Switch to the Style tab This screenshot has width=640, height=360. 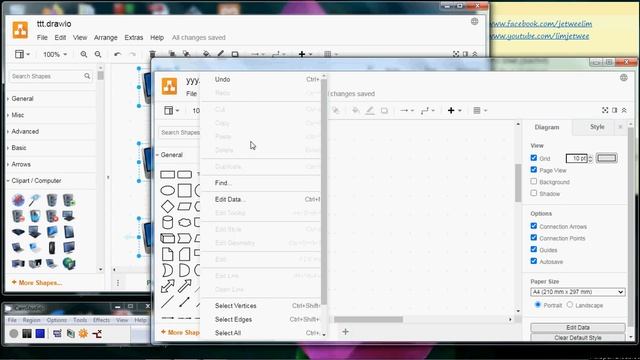(597, 127)
